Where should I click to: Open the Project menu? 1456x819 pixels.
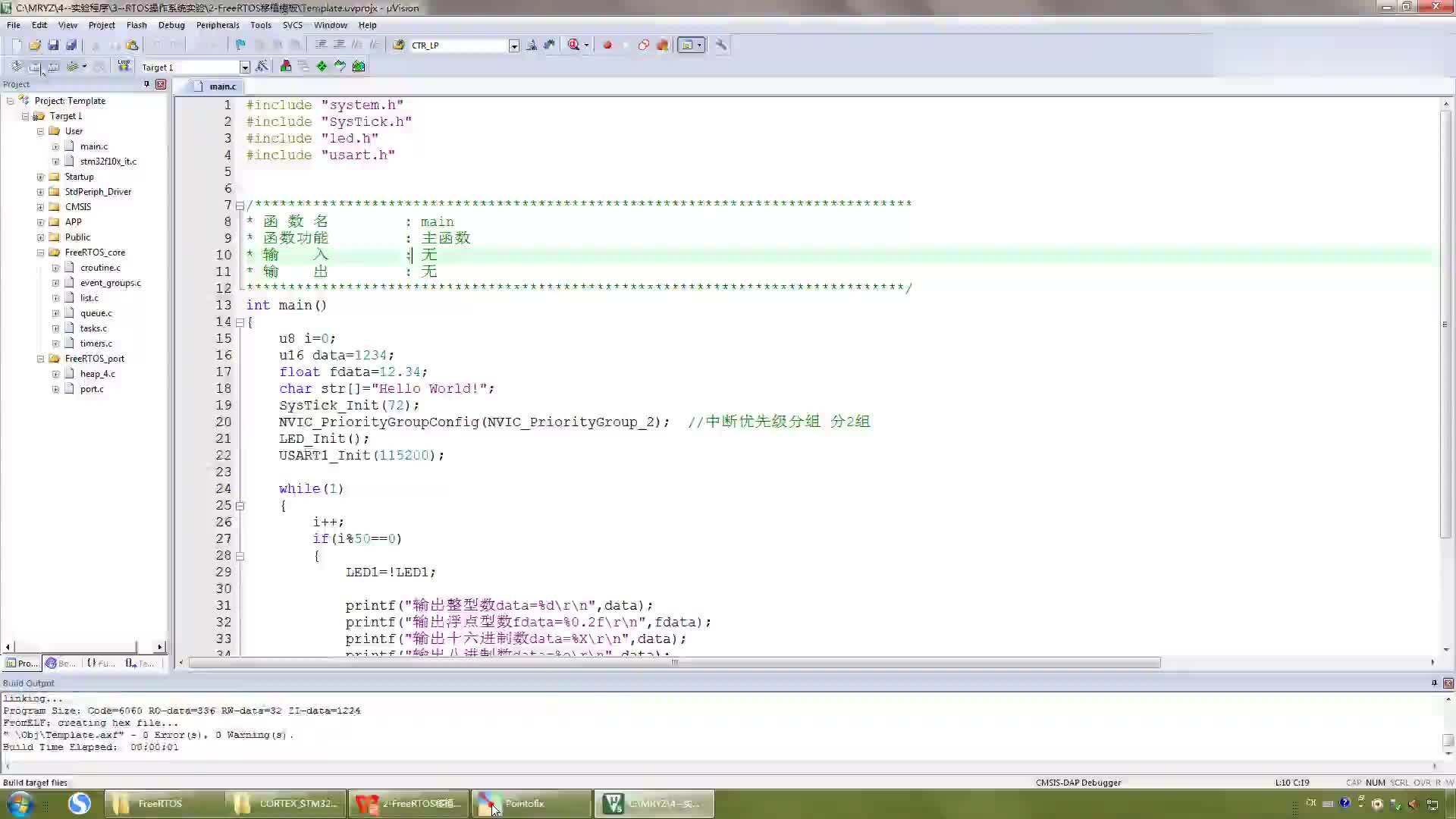[102, 25]
